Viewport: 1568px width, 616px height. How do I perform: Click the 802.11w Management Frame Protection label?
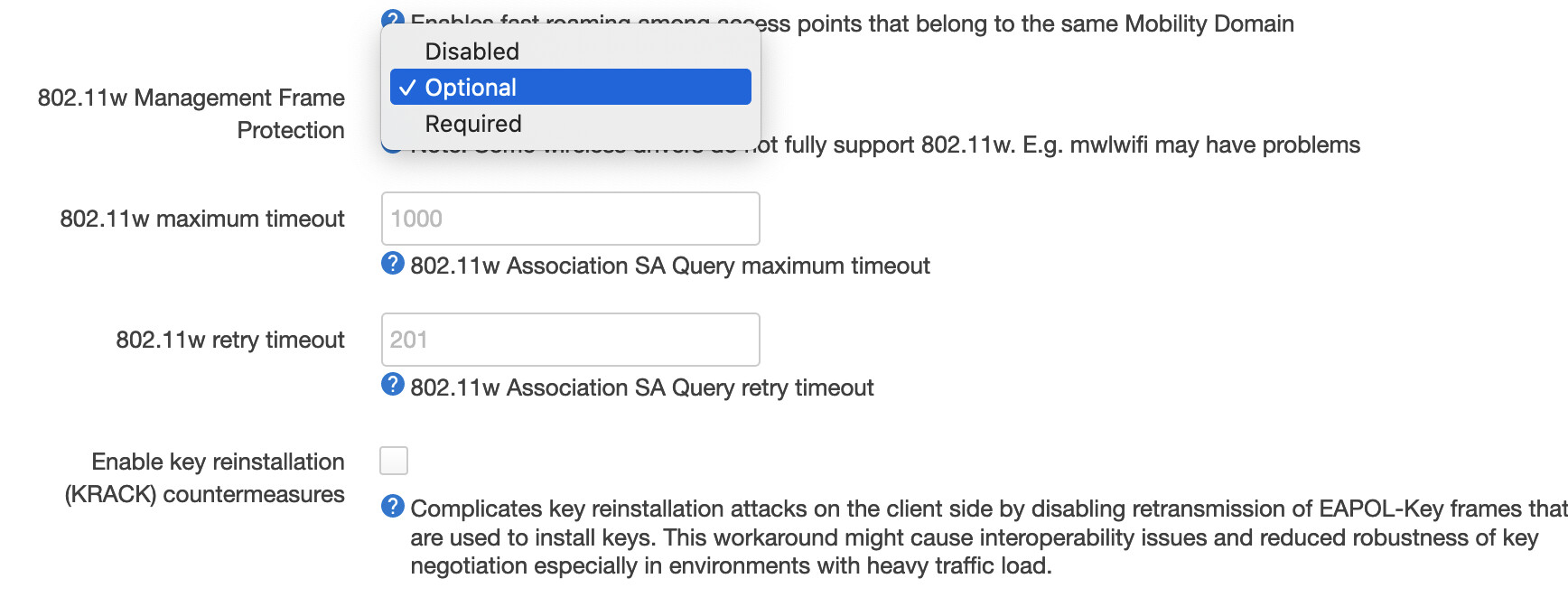coord(191,114)
